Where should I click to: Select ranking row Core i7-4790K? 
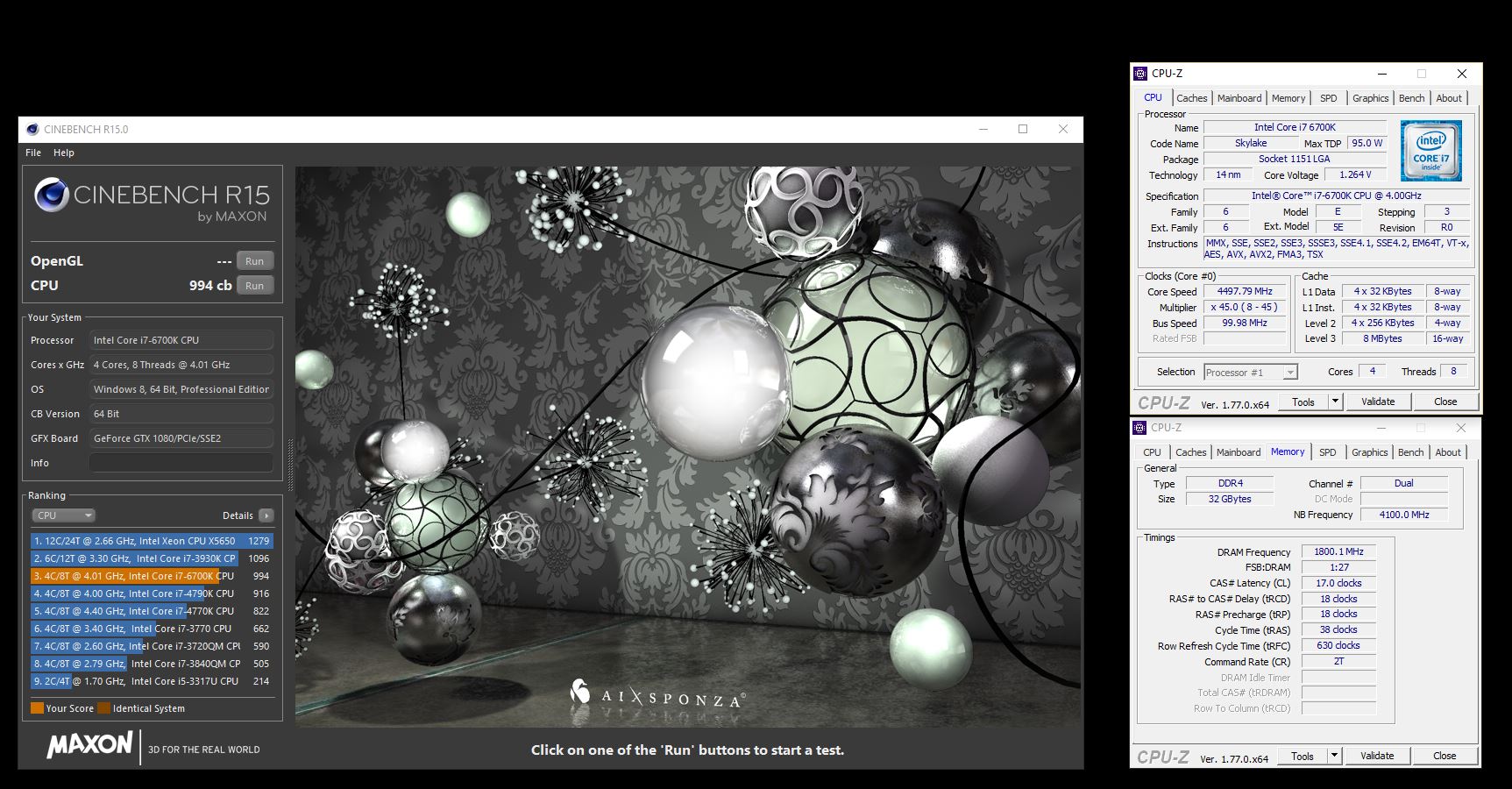(152, 594)
